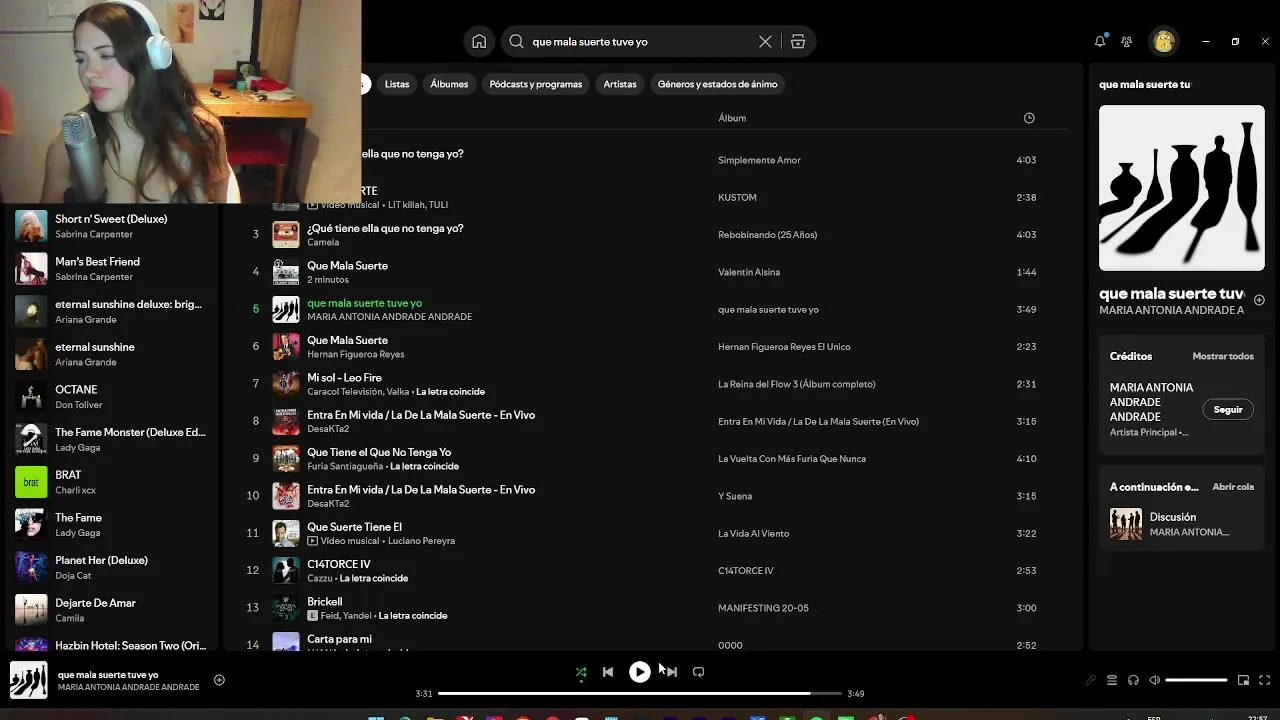The image size is (1280, 720).
Task: Show lyrics via the microphone icon
Action: [1091, 680]
